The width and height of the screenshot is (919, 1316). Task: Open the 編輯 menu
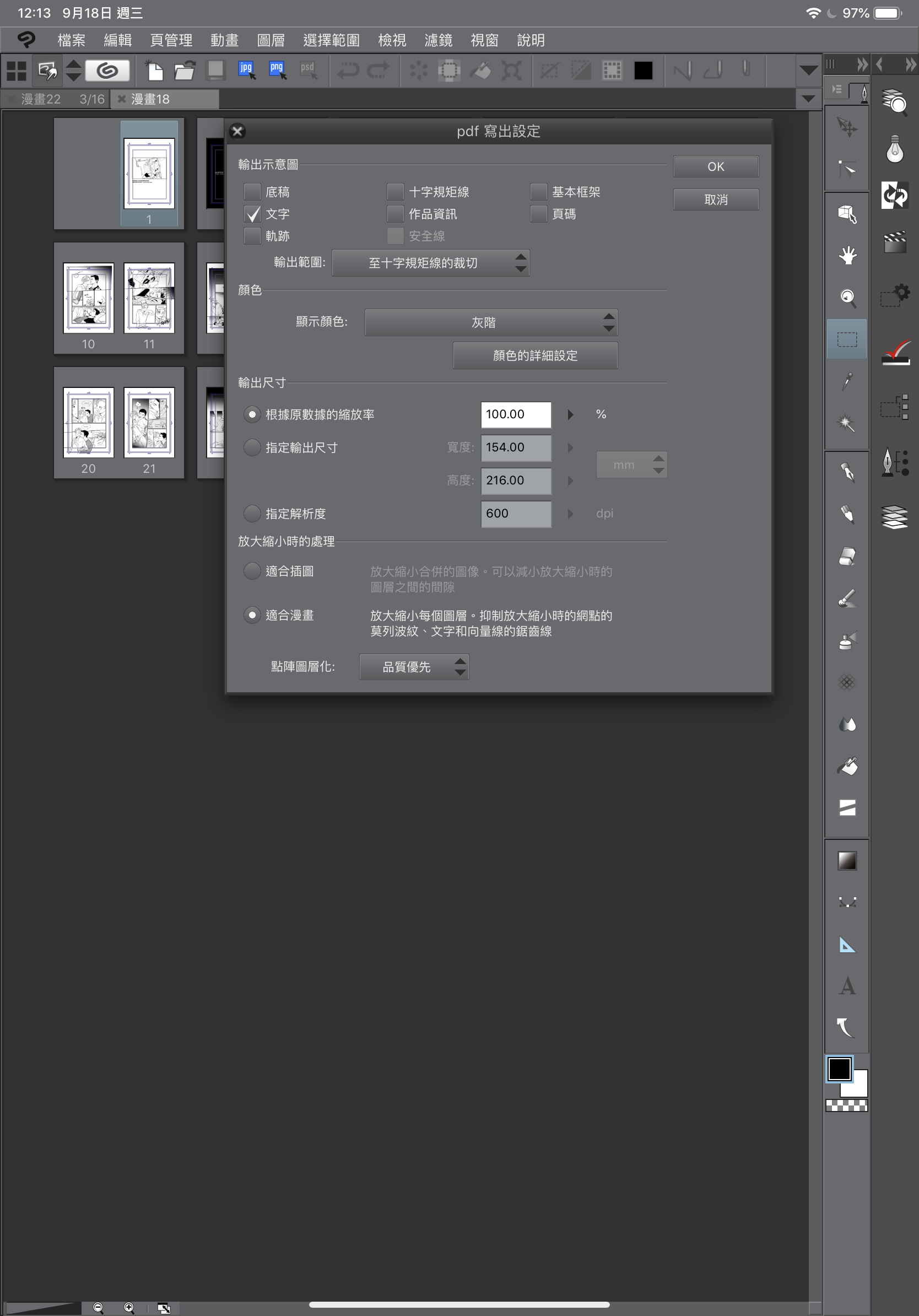tap(118, 40)
